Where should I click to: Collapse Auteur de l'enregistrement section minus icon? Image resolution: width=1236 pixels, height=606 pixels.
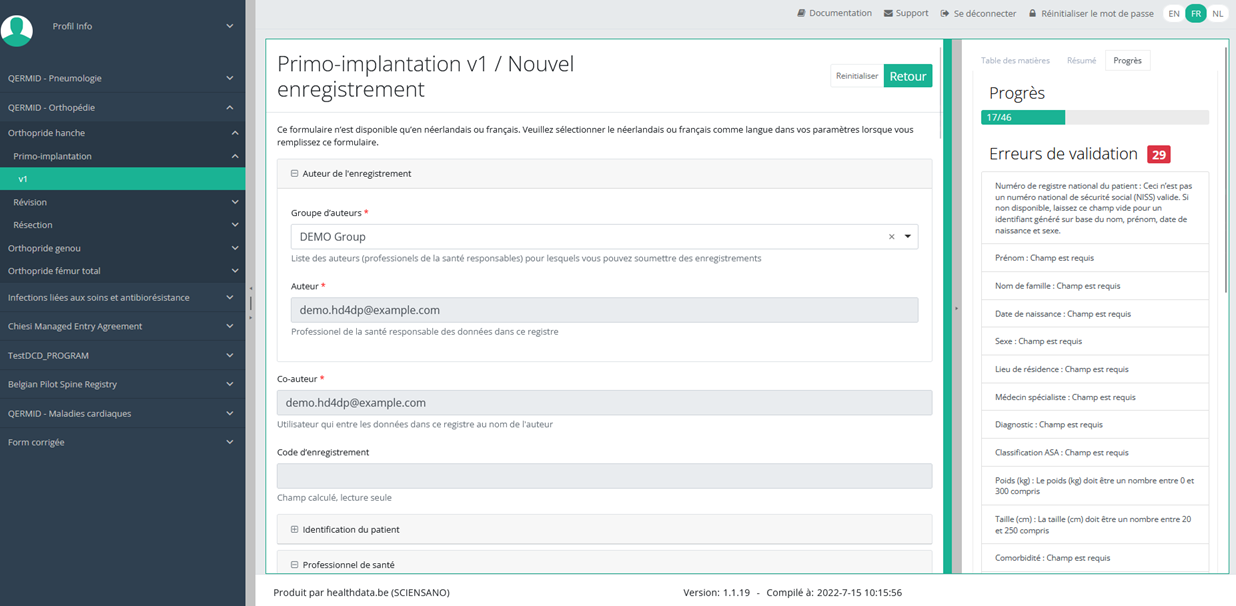295,174
